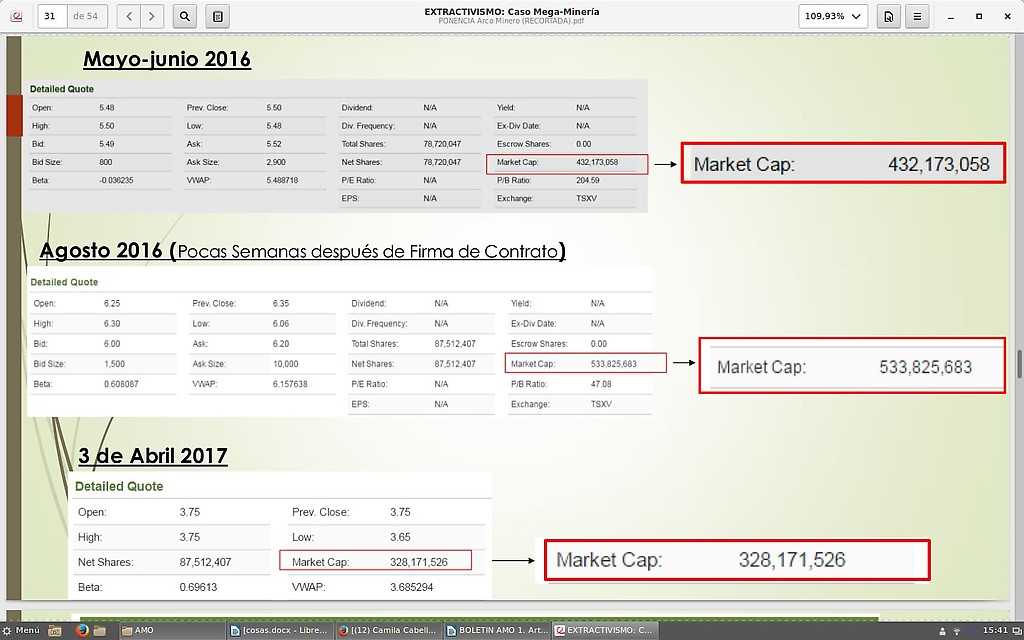Screen dimensions: 1024x640
Task: Switch to BOLETIN AMO taskbar window
Action: pos(495,631)
